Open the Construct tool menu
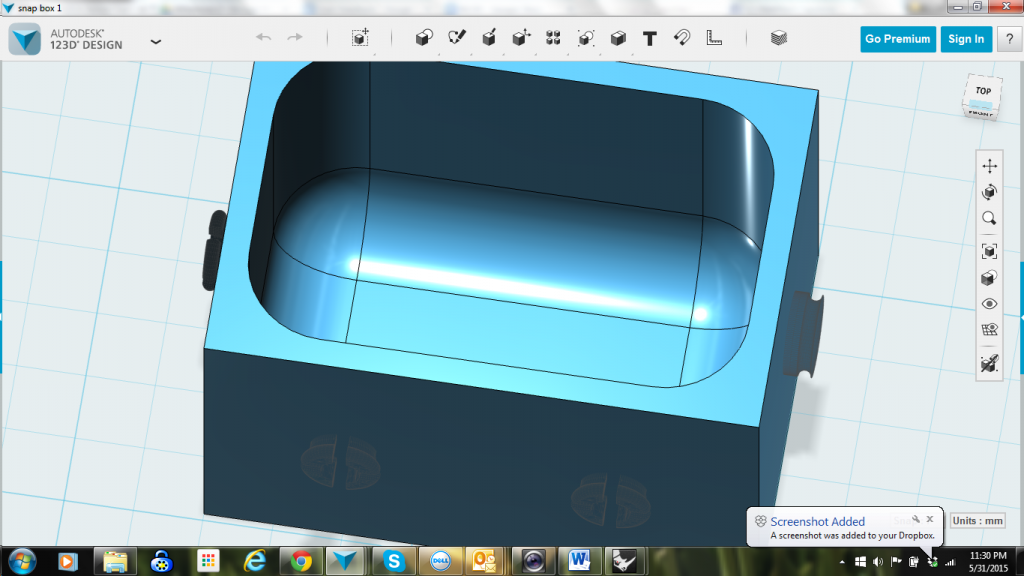This screenshot has height=576, width=1024. pyautogui.click(x=489, y=38)
